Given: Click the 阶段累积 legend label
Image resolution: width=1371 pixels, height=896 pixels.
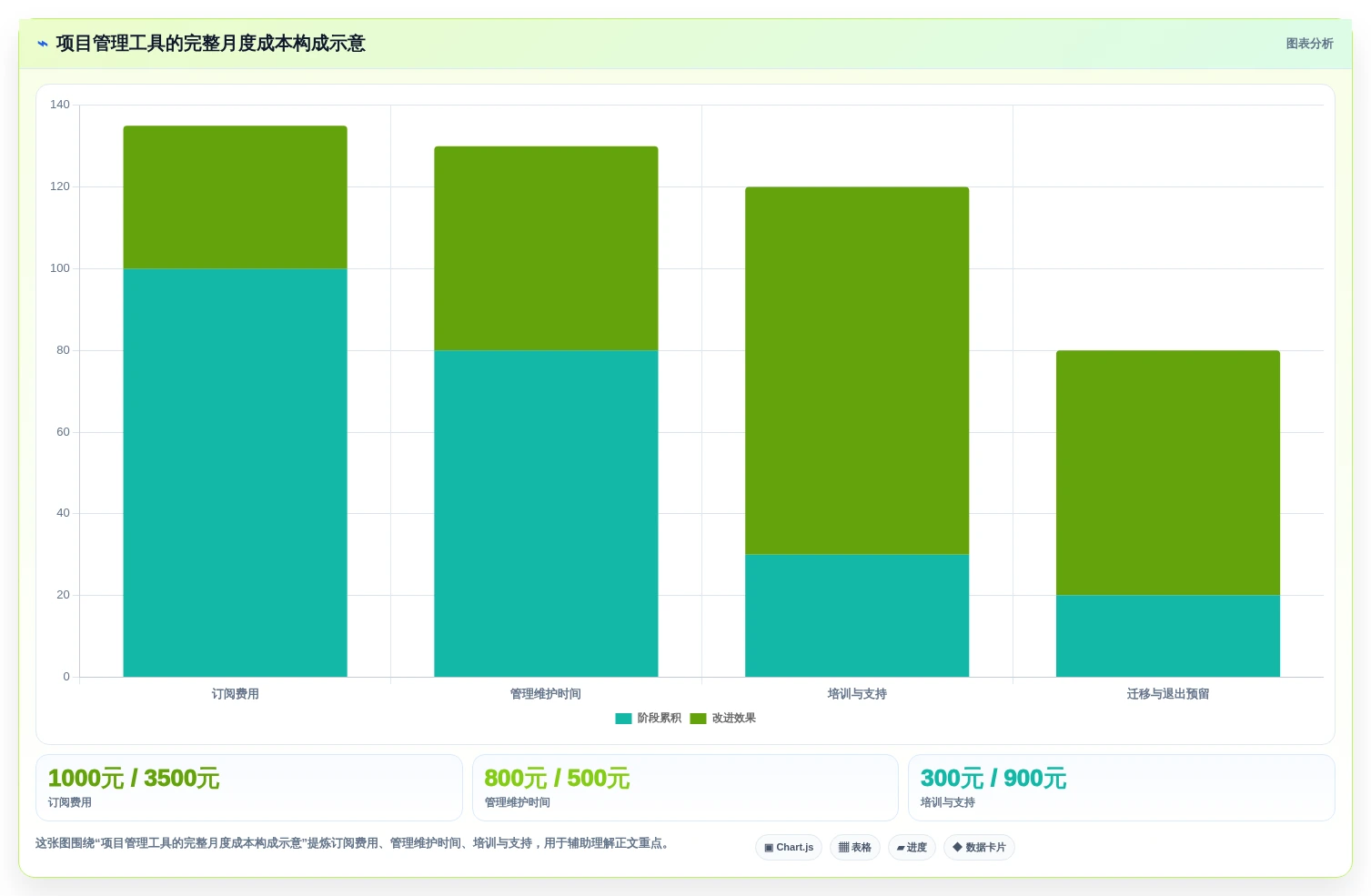Looking at the screenshot, I should 659,719.
